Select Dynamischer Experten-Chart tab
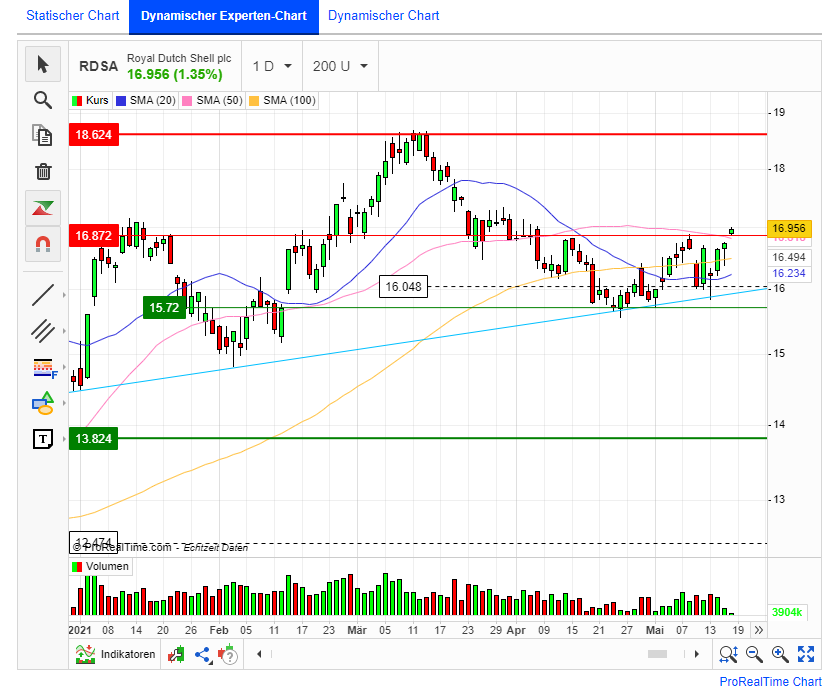The height and width of the screenshot is (693, 840). [224, 16]
